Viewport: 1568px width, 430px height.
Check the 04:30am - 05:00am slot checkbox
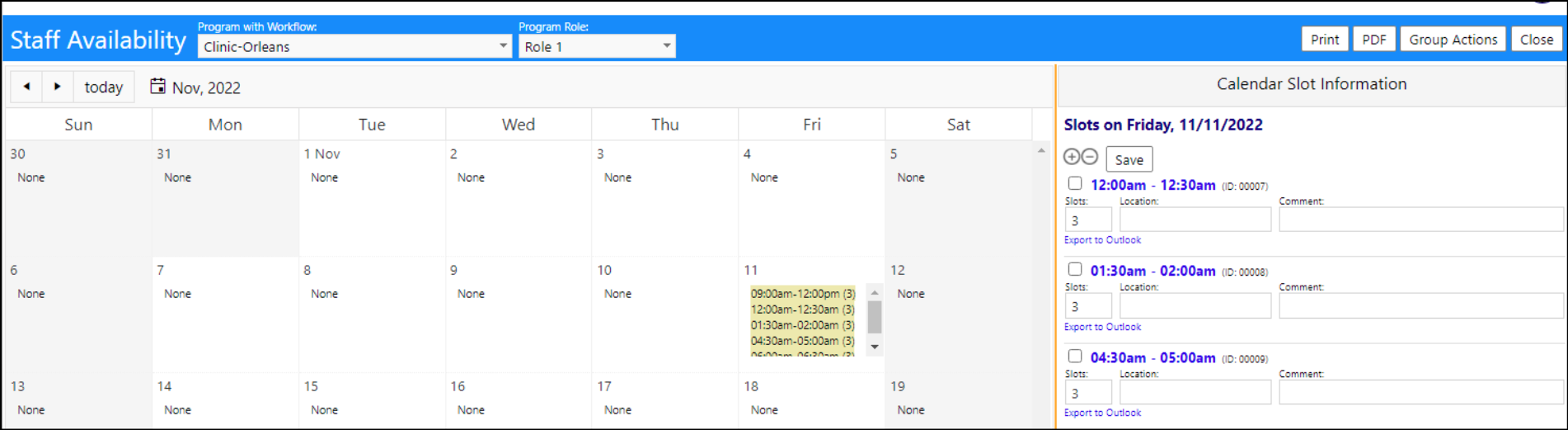[1075, 356]
